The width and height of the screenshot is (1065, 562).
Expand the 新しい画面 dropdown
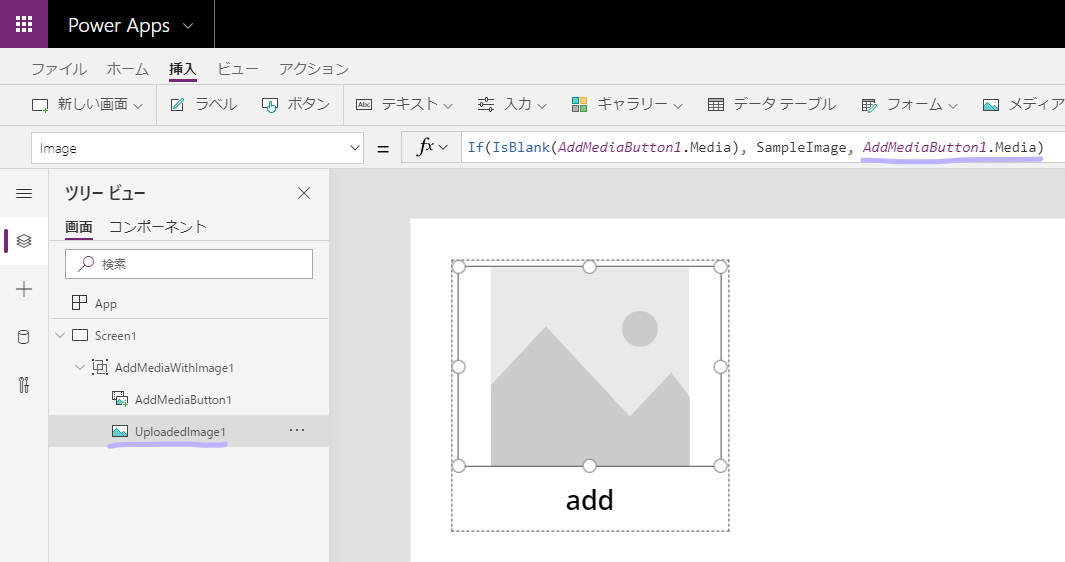tap(88, 104)
